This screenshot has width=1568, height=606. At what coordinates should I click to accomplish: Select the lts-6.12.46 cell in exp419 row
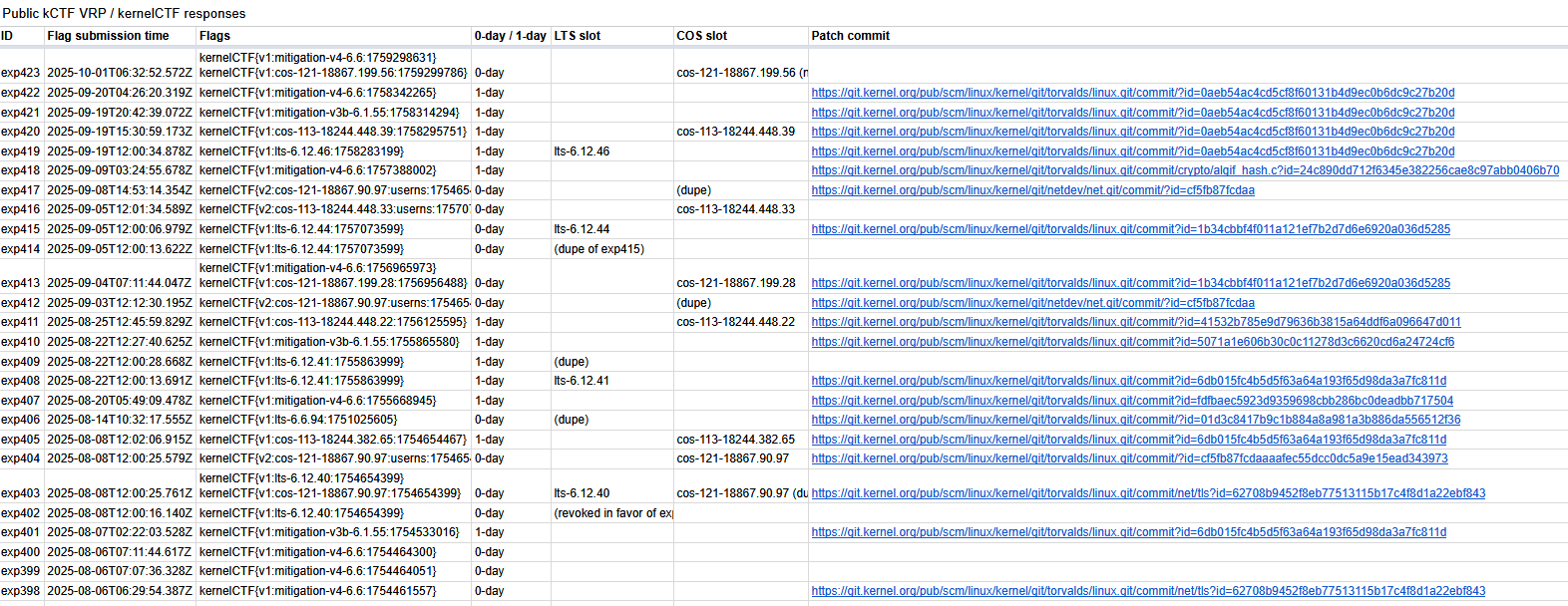click(582, 151)
